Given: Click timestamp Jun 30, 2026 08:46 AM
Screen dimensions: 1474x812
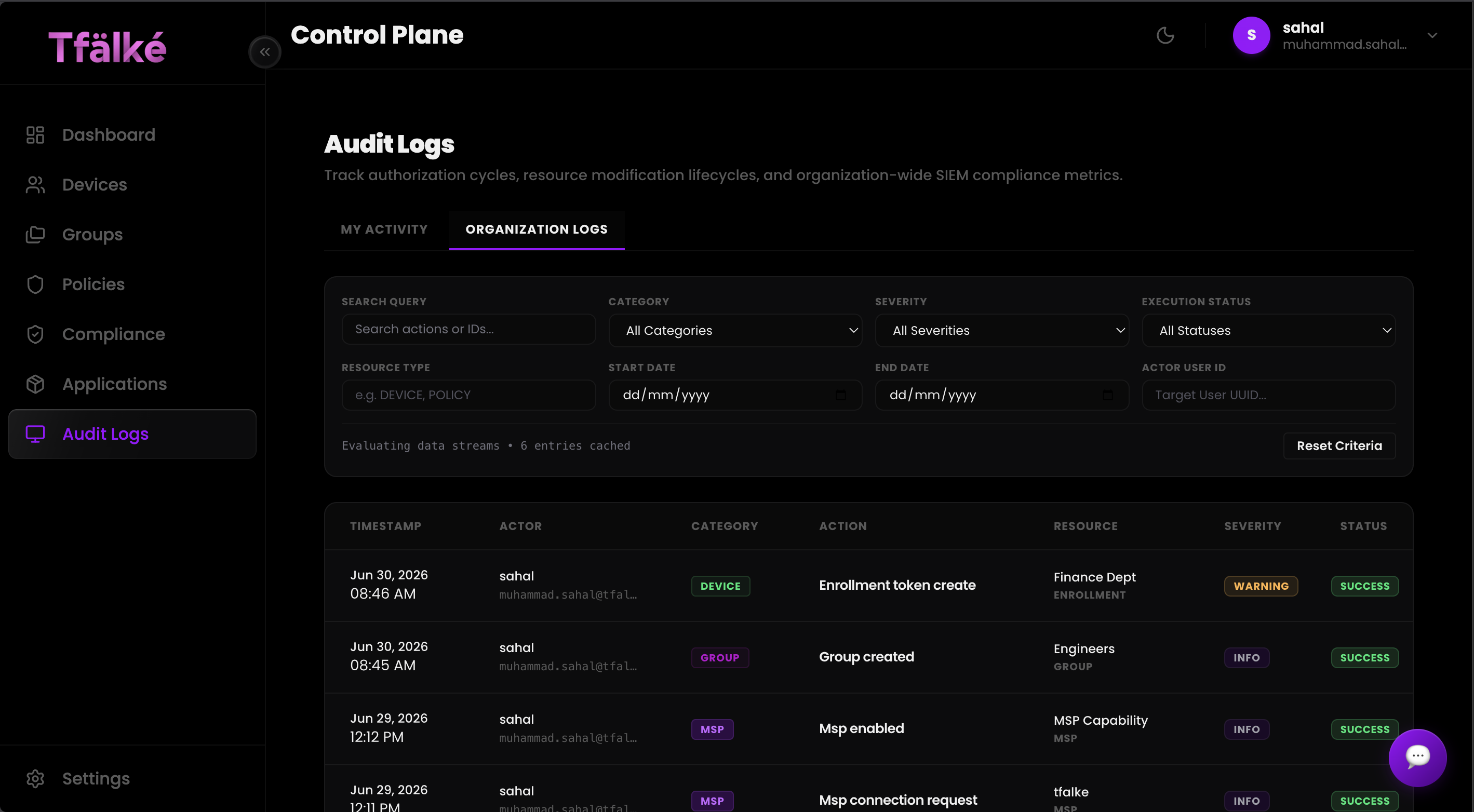Looking at the screenshot, I should click(388, 585).
